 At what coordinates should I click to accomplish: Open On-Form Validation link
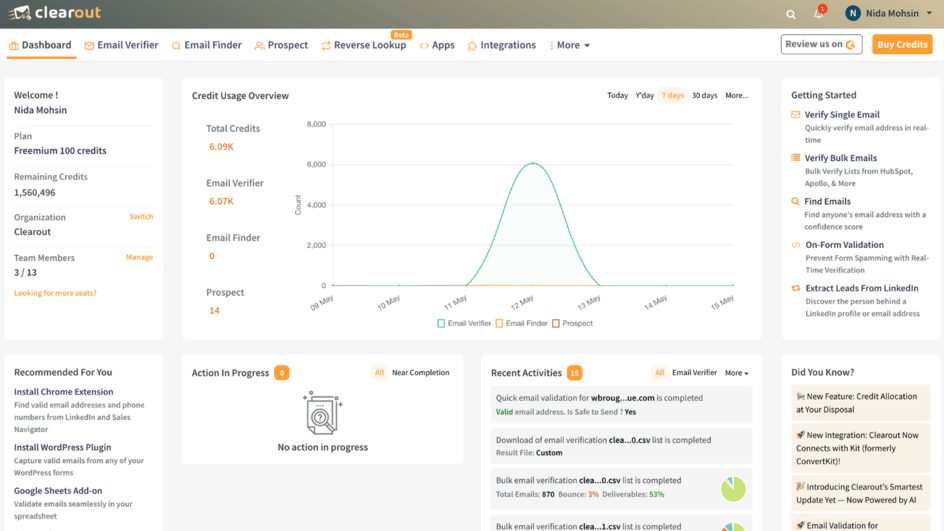[x=845, y=244]
